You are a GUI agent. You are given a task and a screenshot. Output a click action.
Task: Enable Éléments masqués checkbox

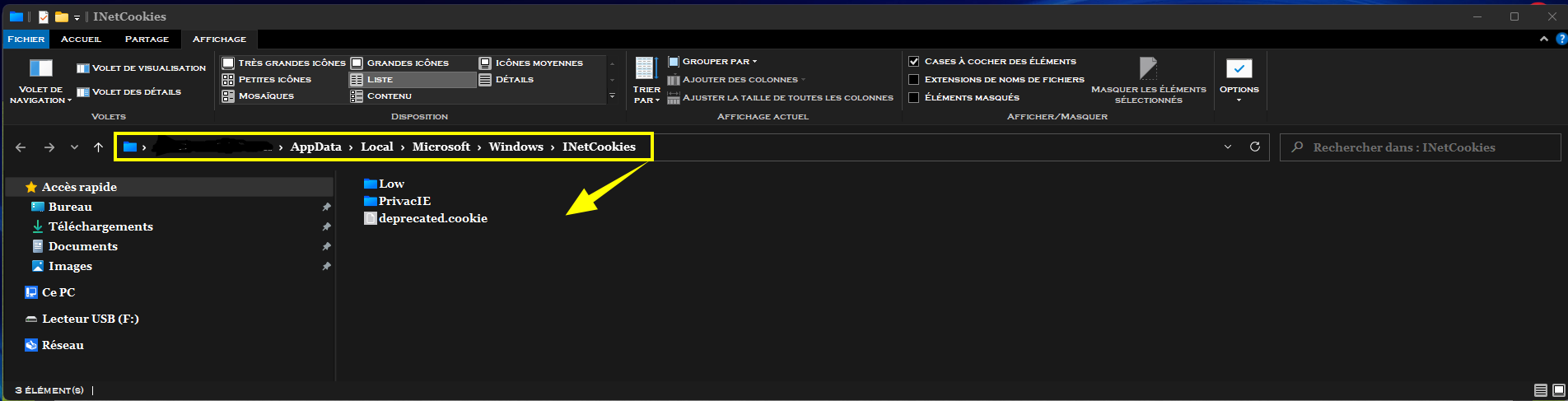pos(913,98)
